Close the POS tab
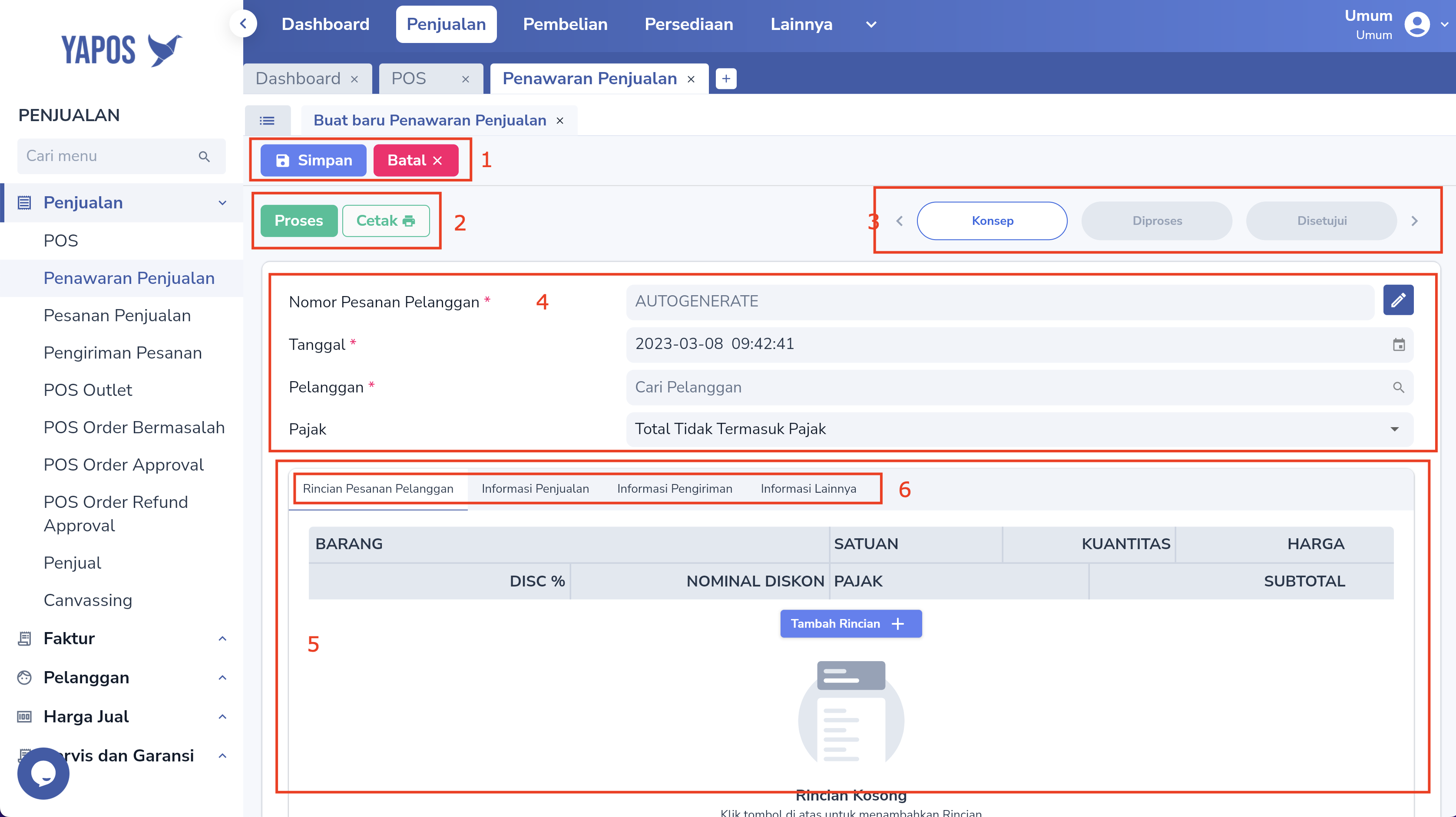This screenshot has height=817, width=1456. [466, 79]
